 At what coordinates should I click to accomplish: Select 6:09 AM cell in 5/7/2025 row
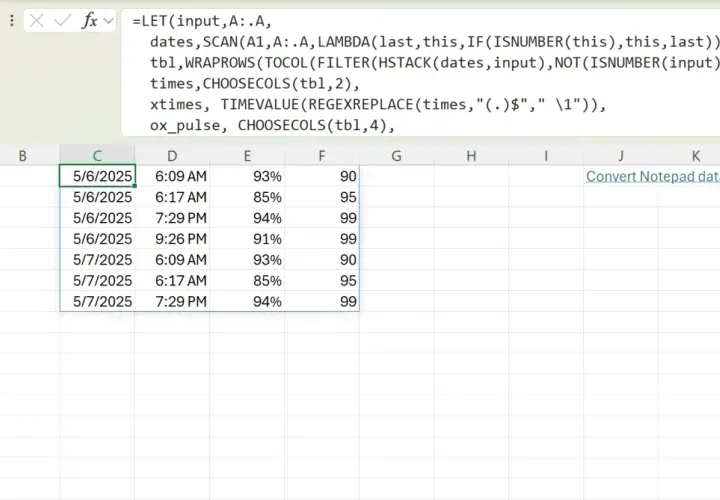pos(172,260)
